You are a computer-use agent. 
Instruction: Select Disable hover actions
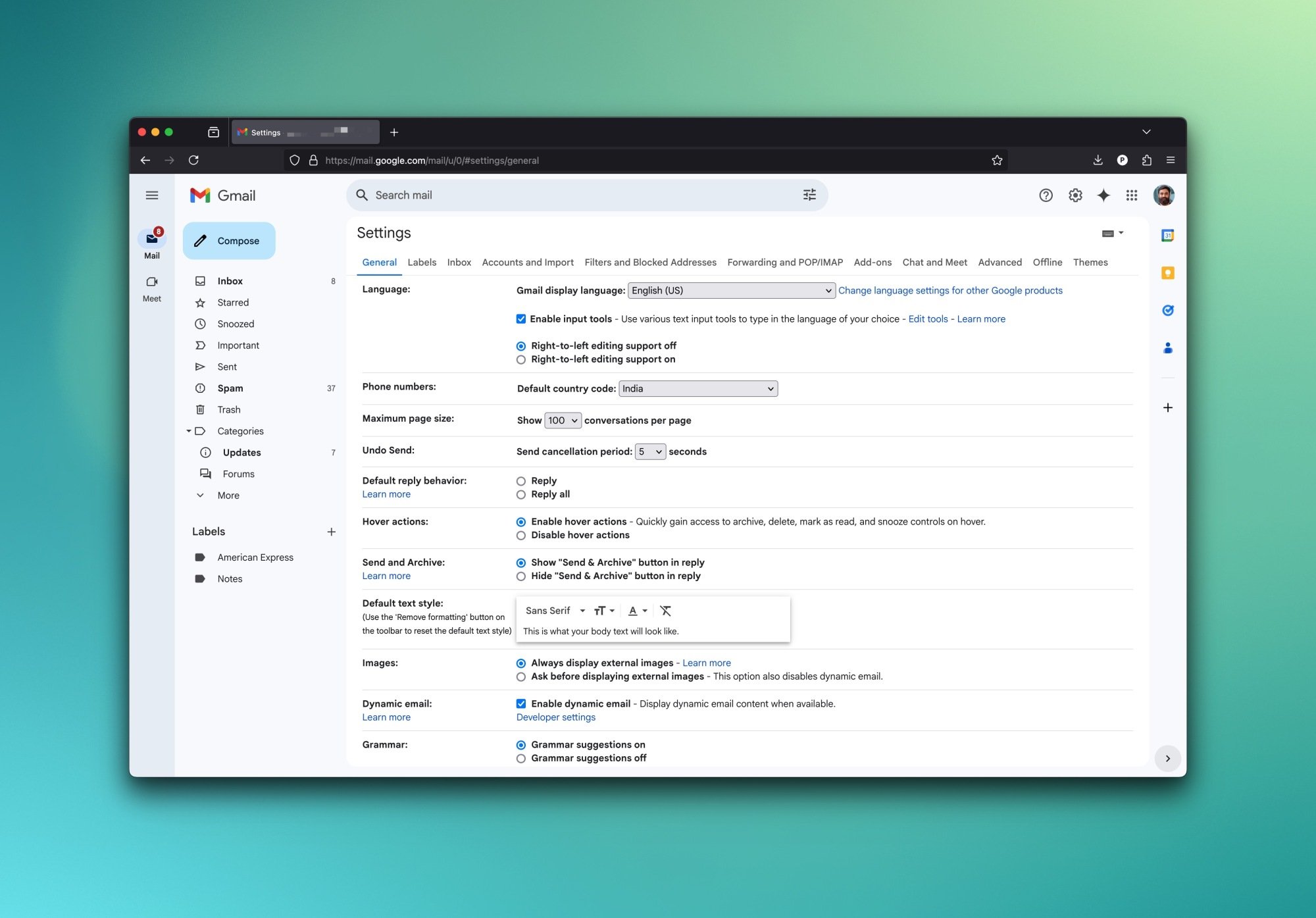pyautogui.click(x=521, y=536)
